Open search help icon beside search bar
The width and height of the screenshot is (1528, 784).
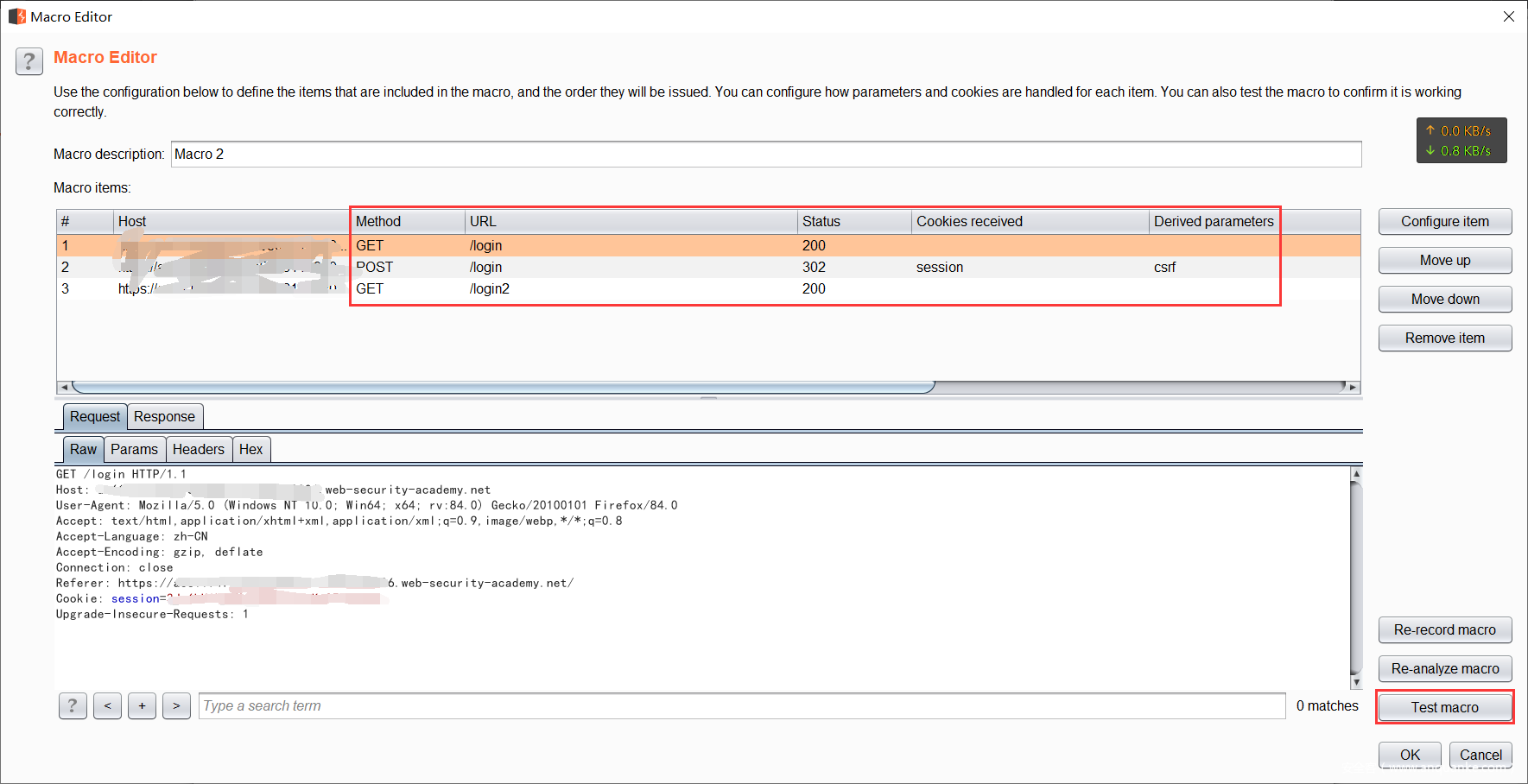pos(73,705)
